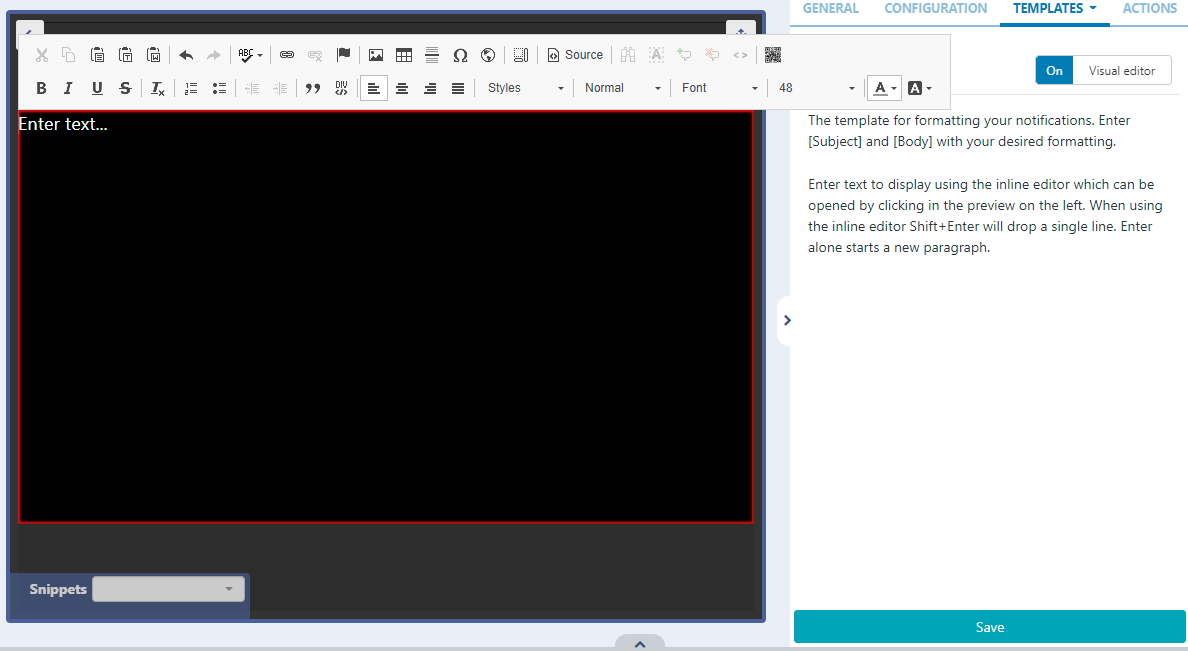
Task: Save the template
Action: point(989,627)
